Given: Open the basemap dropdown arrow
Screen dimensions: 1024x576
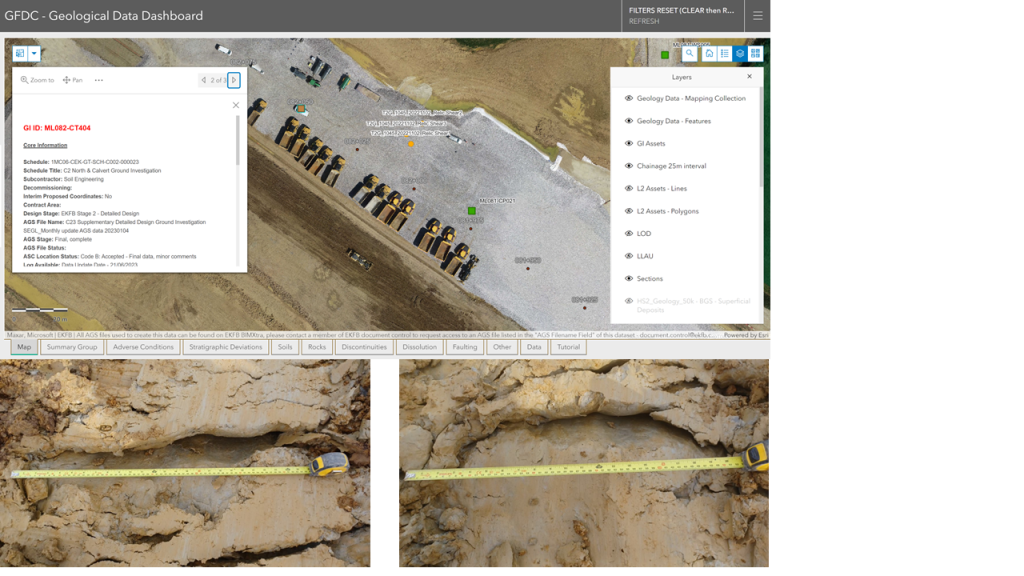Looking at the screenshot, I should coord(34,52).
